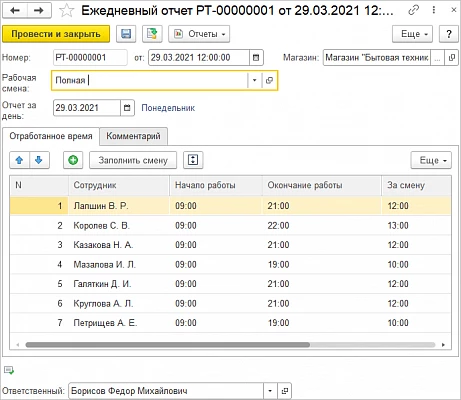Save document with floppy disk icon
This screenshot has height=400, width=461.
[126, 34]
